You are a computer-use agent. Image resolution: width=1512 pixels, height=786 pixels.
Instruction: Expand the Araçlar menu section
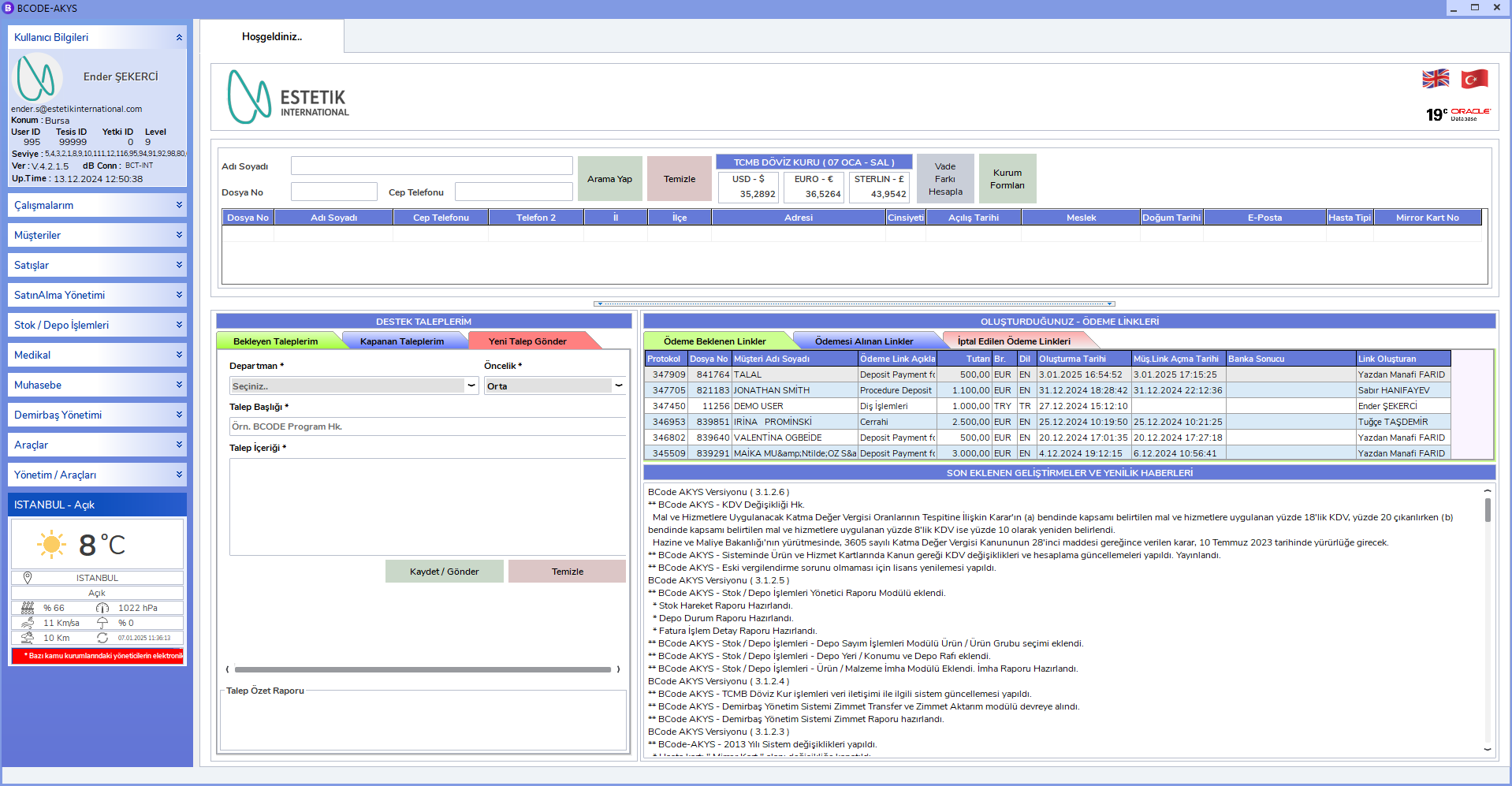(x=98, y=445)
